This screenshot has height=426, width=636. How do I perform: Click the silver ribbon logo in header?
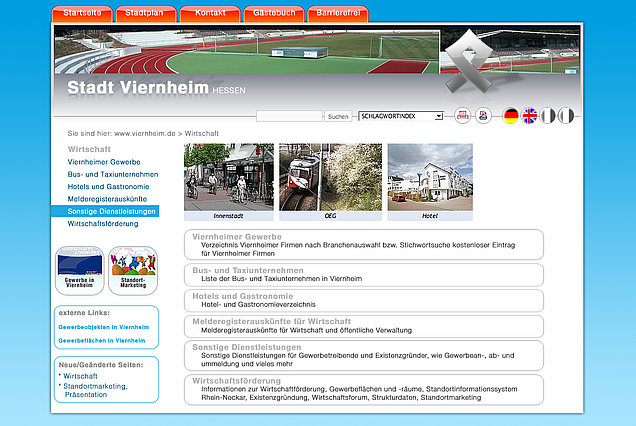(468, 61)
